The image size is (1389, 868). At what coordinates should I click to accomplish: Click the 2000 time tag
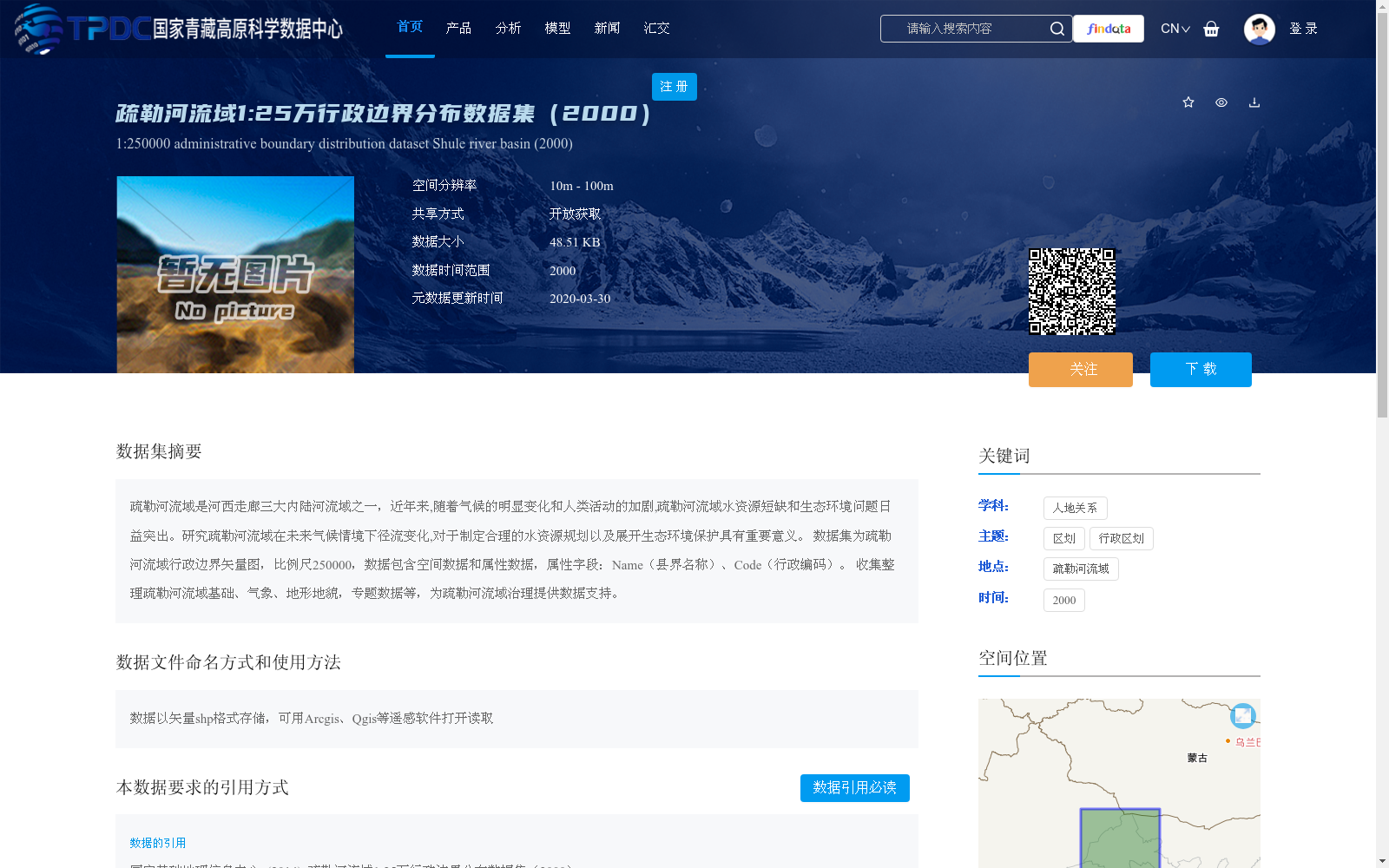[1064, 600]
